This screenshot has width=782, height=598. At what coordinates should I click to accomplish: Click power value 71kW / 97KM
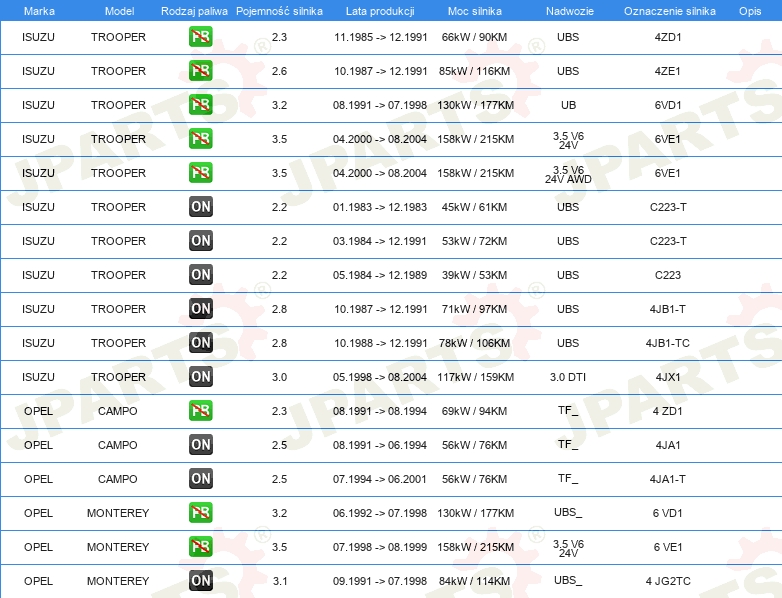point(474,309)
